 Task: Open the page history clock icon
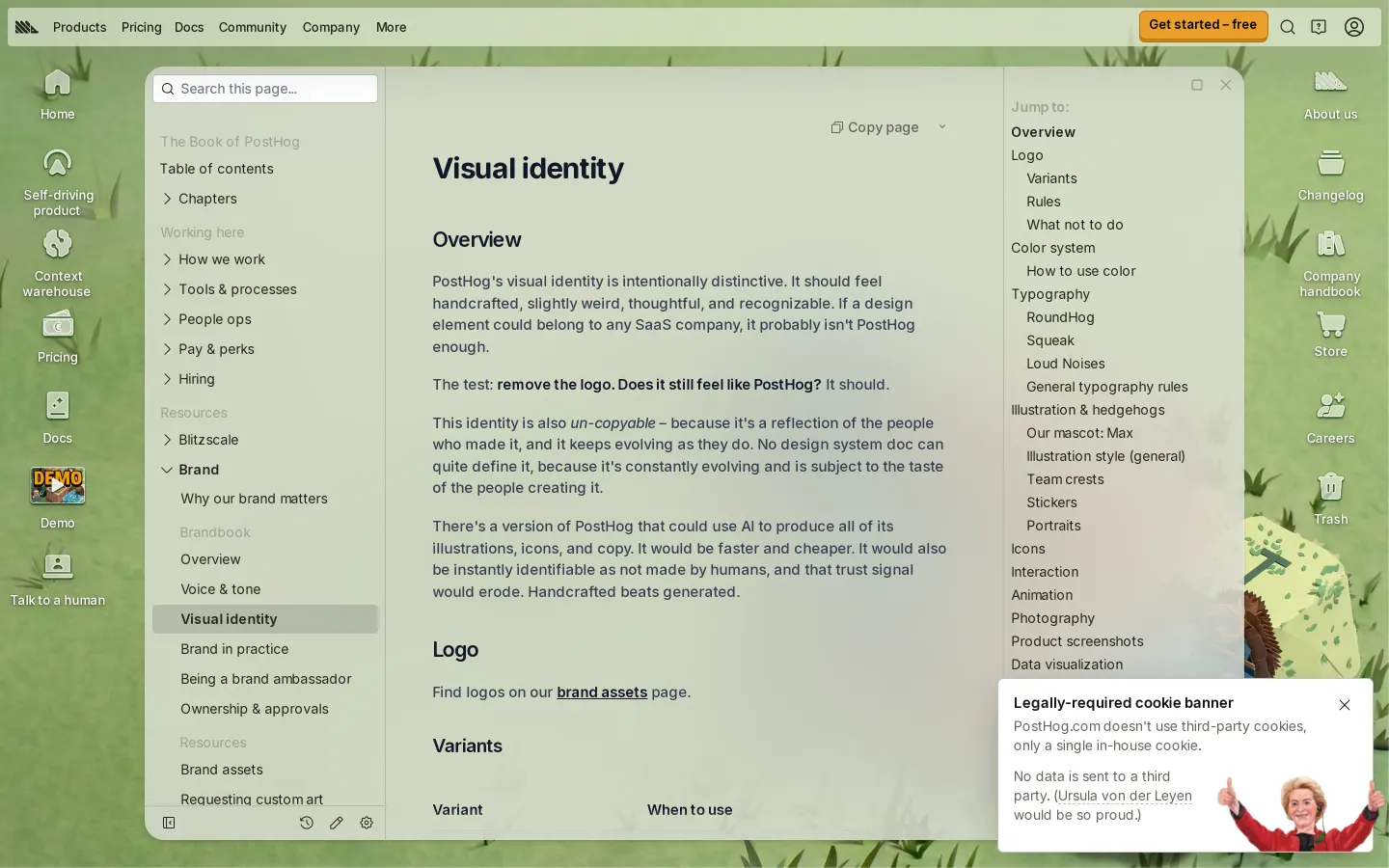(307, 823)
